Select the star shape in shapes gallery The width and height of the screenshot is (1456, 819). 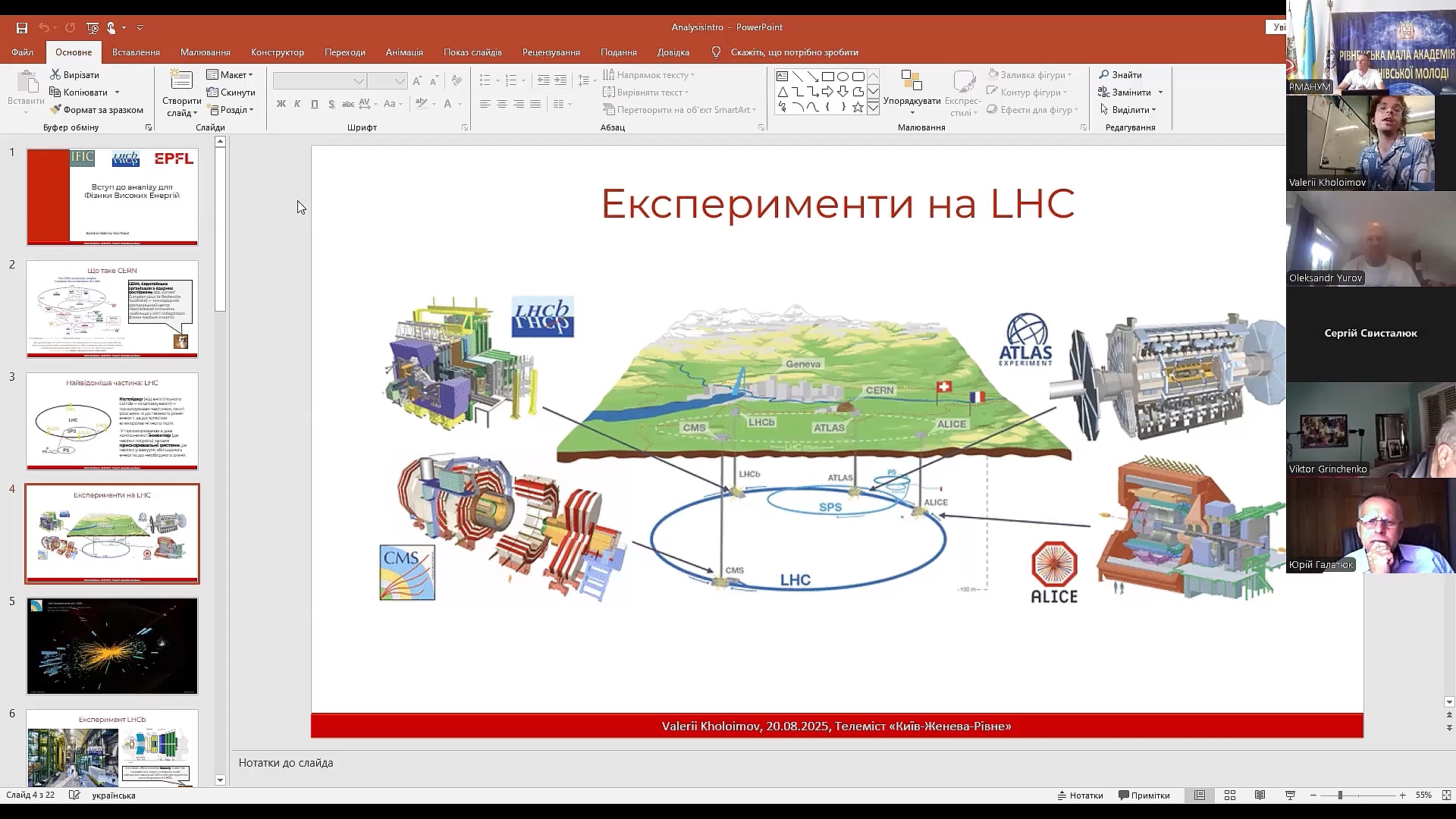coord(858,108)
